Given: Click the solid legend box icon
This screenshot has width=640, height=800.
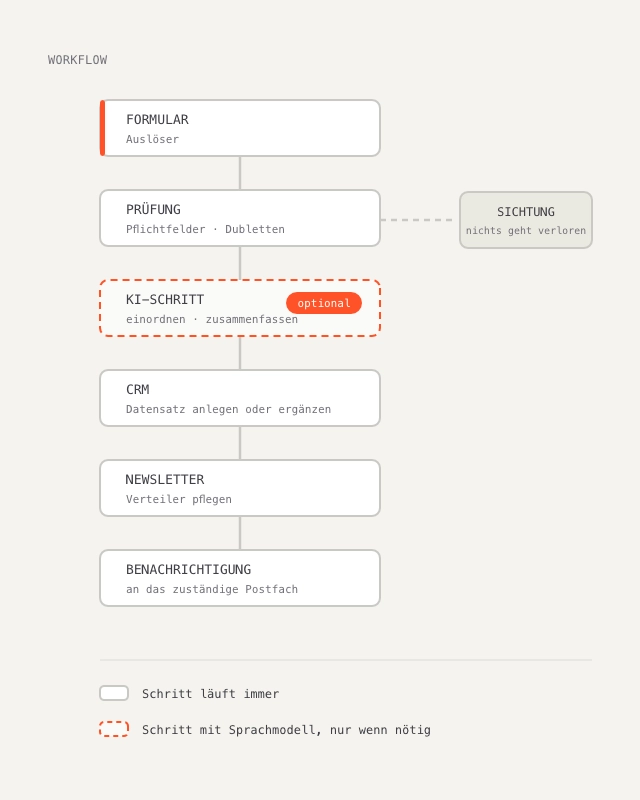Looking at the screenshot, I should pyautogui.click(x=114, y=693).
